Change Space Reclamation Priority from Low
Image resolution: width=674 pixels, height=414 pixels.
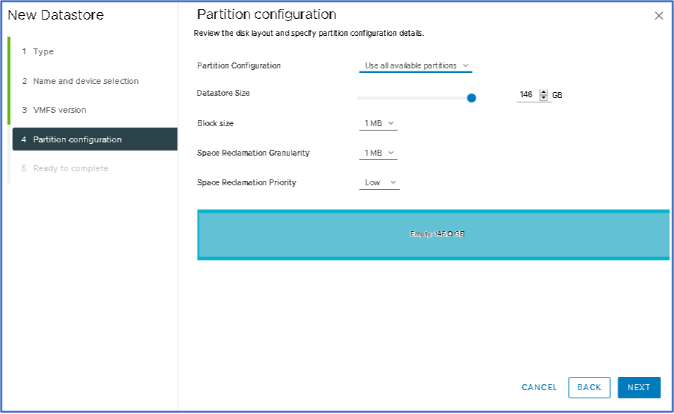(379, 183)
